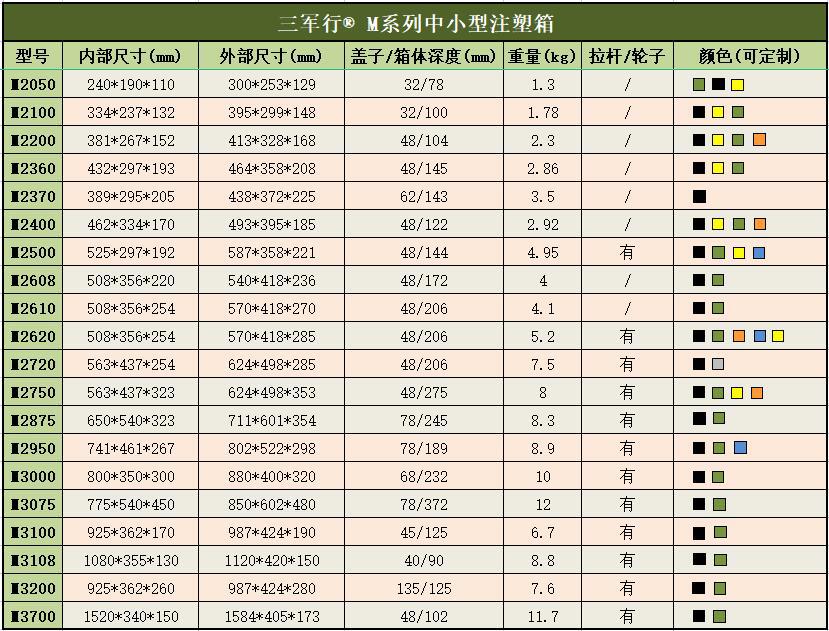
Task: Select inner size cell 1080*355*130
Action: tap(131, 560)
